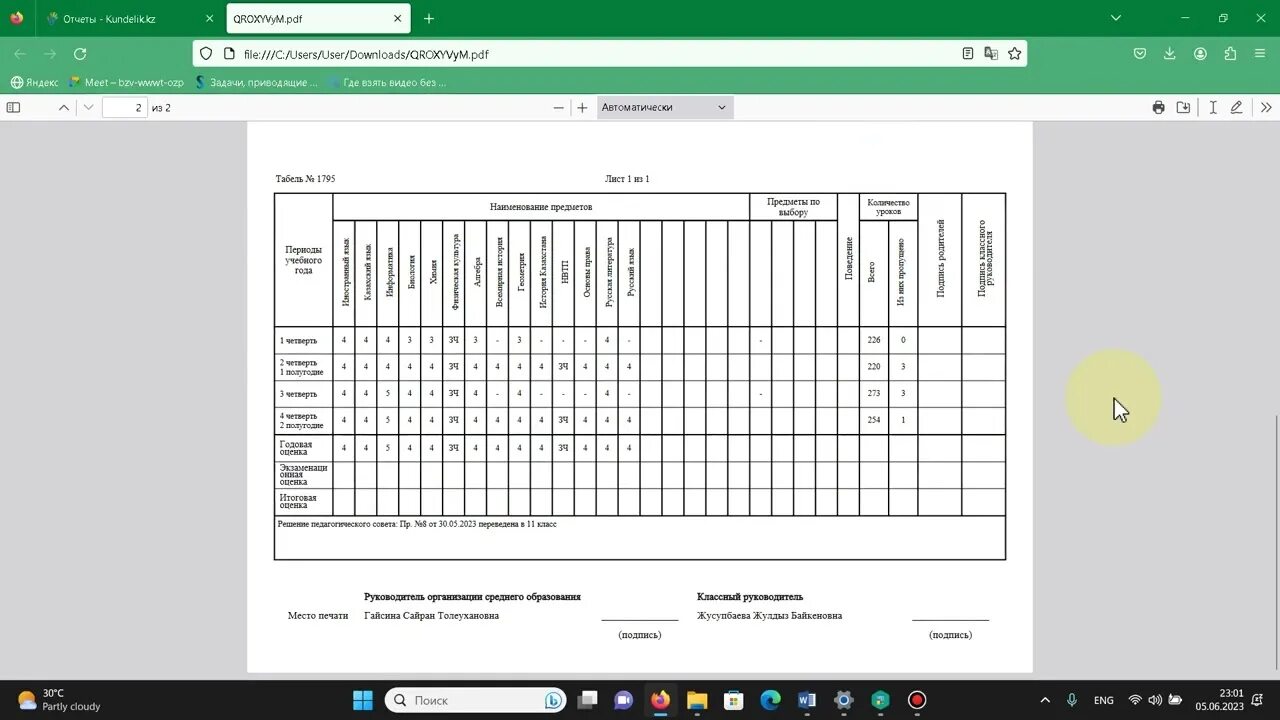Viewport: 1280px width, 720px height.
Task: Open the Автоматически zoom dropdown
Action: (665, 107)
